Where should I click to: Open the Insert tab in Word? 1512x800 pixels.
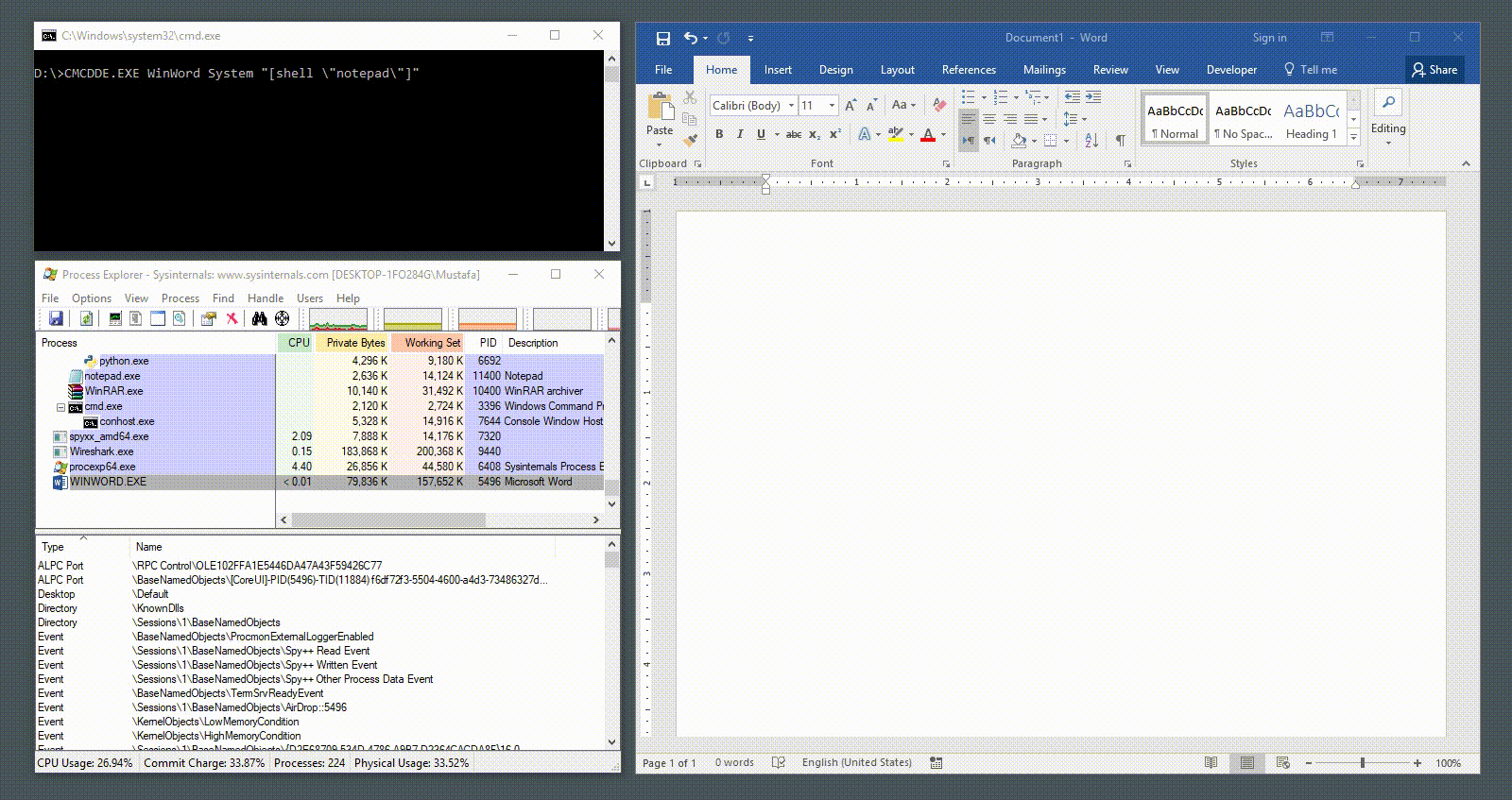click(778, 70)
